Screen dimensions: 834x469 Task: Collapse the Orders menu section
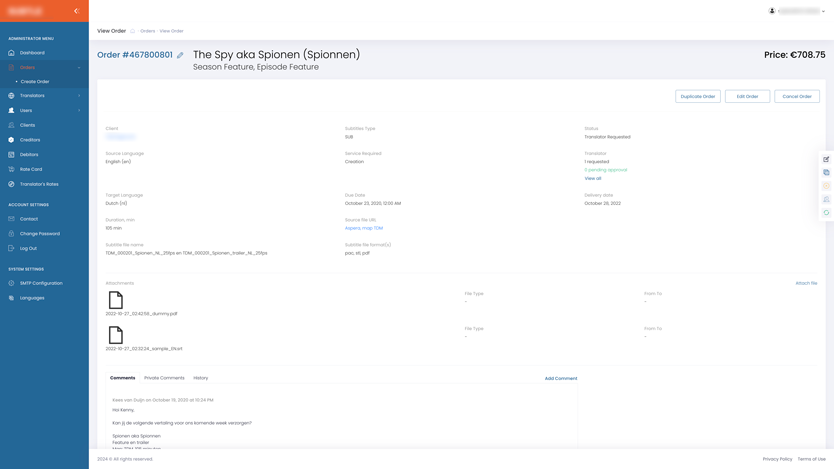point(79,68)
